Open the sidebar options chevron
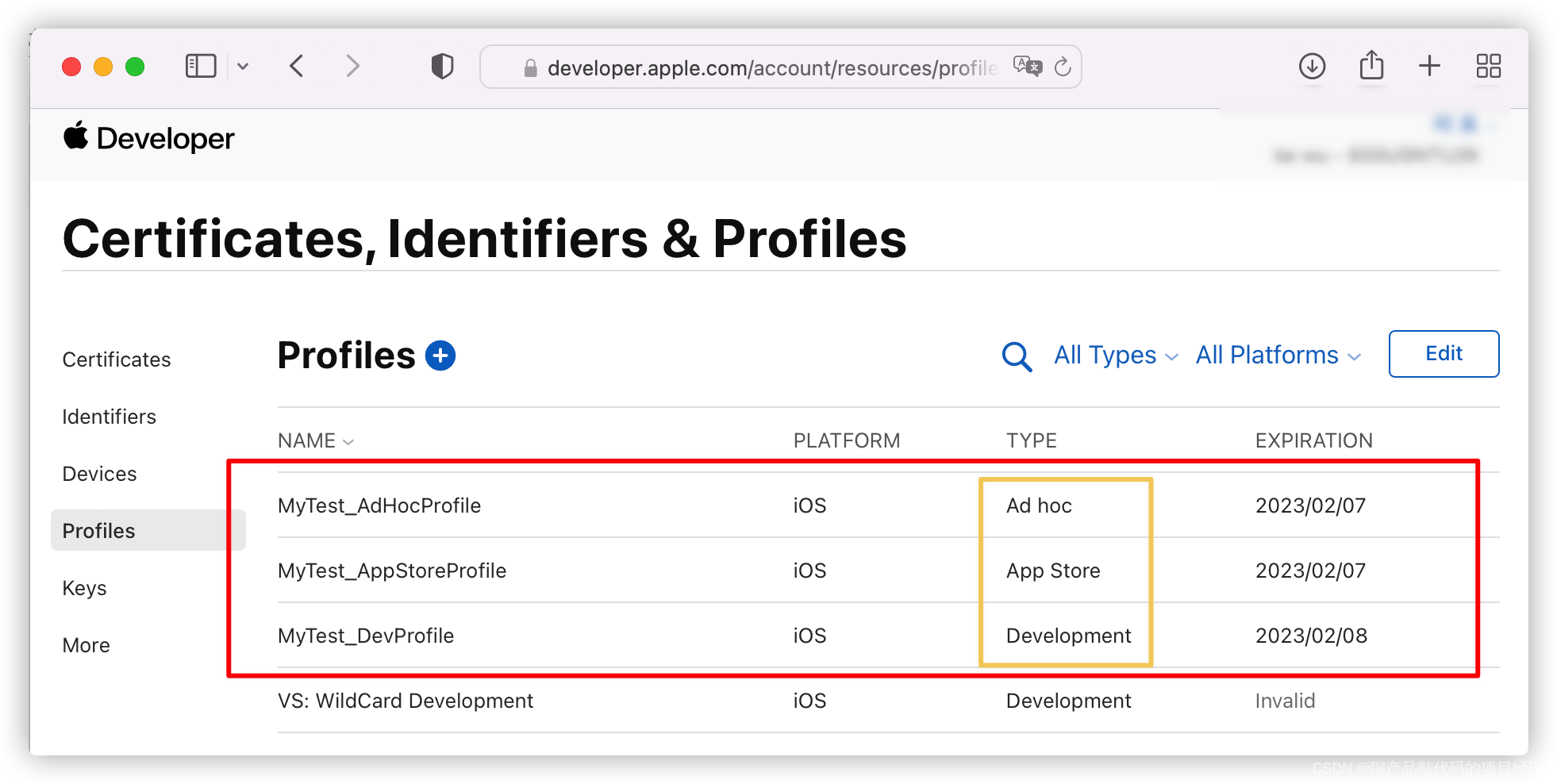The height and width of the screenshot is (784, 1557). point(243,67)
